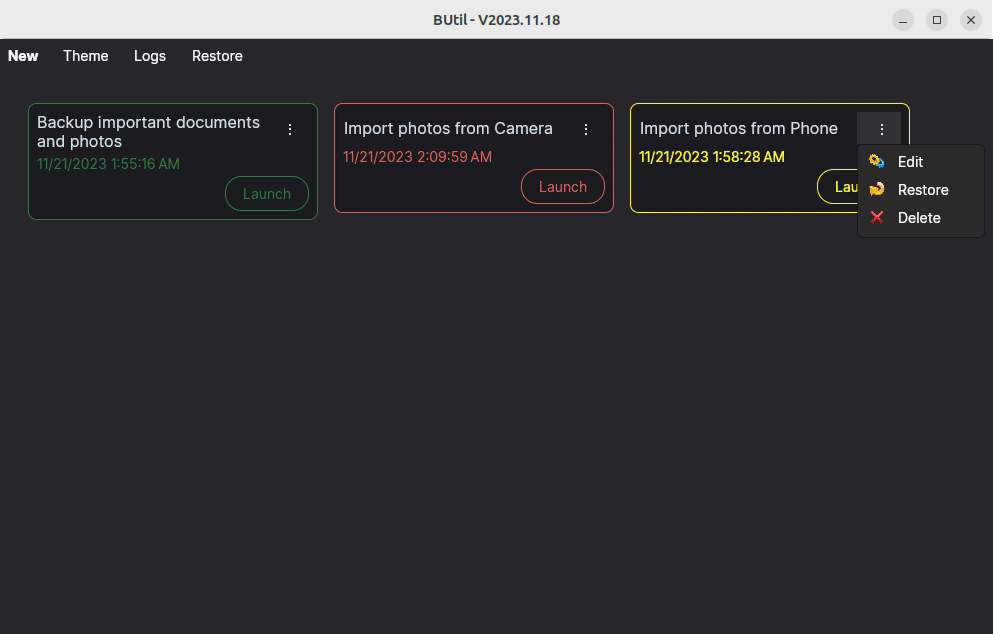This screenshot has height=634, width=993.
Task: Click the Edit gears icon in context menu
Action: point(877,162)
